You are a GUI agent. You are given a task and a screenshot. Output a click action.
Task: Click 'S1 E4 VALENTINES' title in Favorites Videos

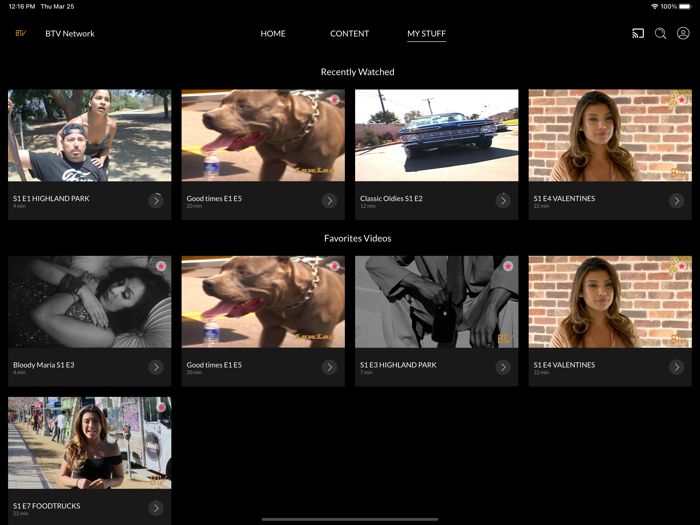(x=564, y=365)
